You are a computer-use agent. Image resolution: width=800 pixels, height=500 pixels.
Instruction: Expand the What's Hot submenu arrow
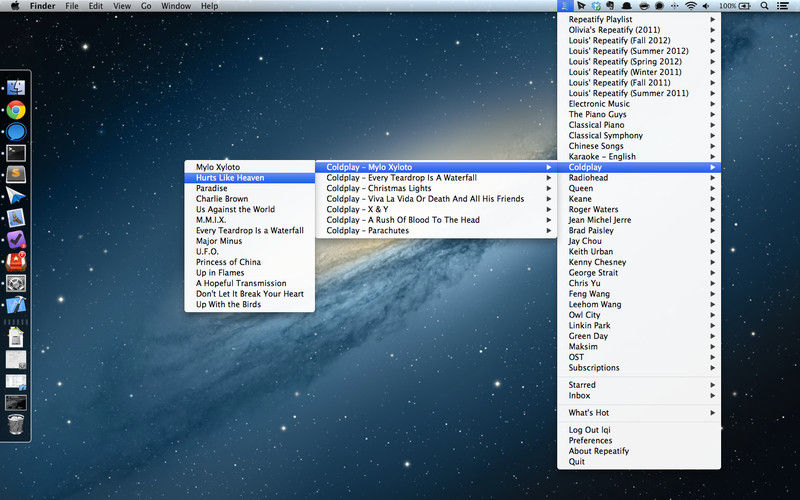coord(713,413)
